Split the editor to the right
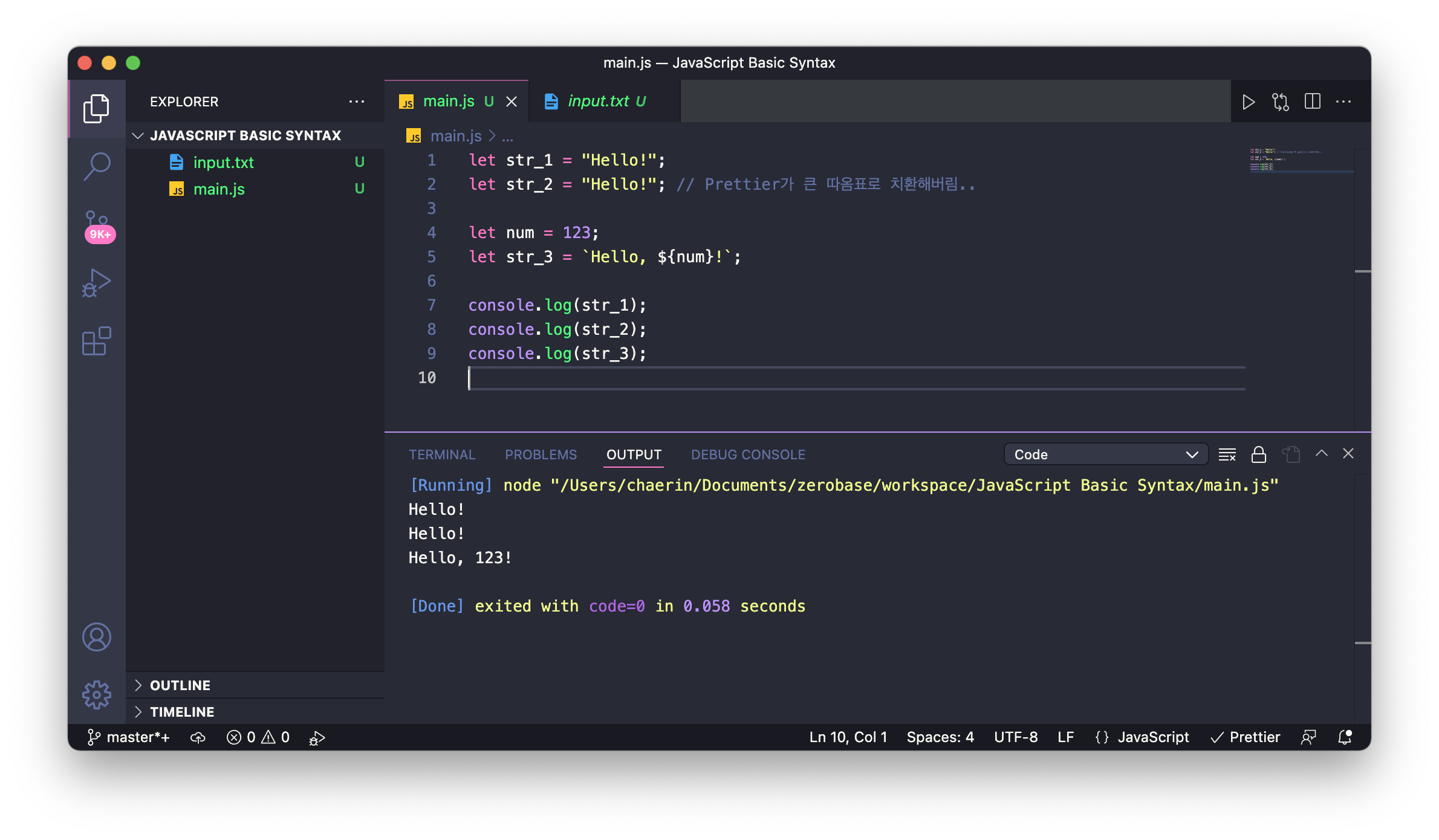The height and width of the screenshot is (840, 1439). [x=1312, y=102]
